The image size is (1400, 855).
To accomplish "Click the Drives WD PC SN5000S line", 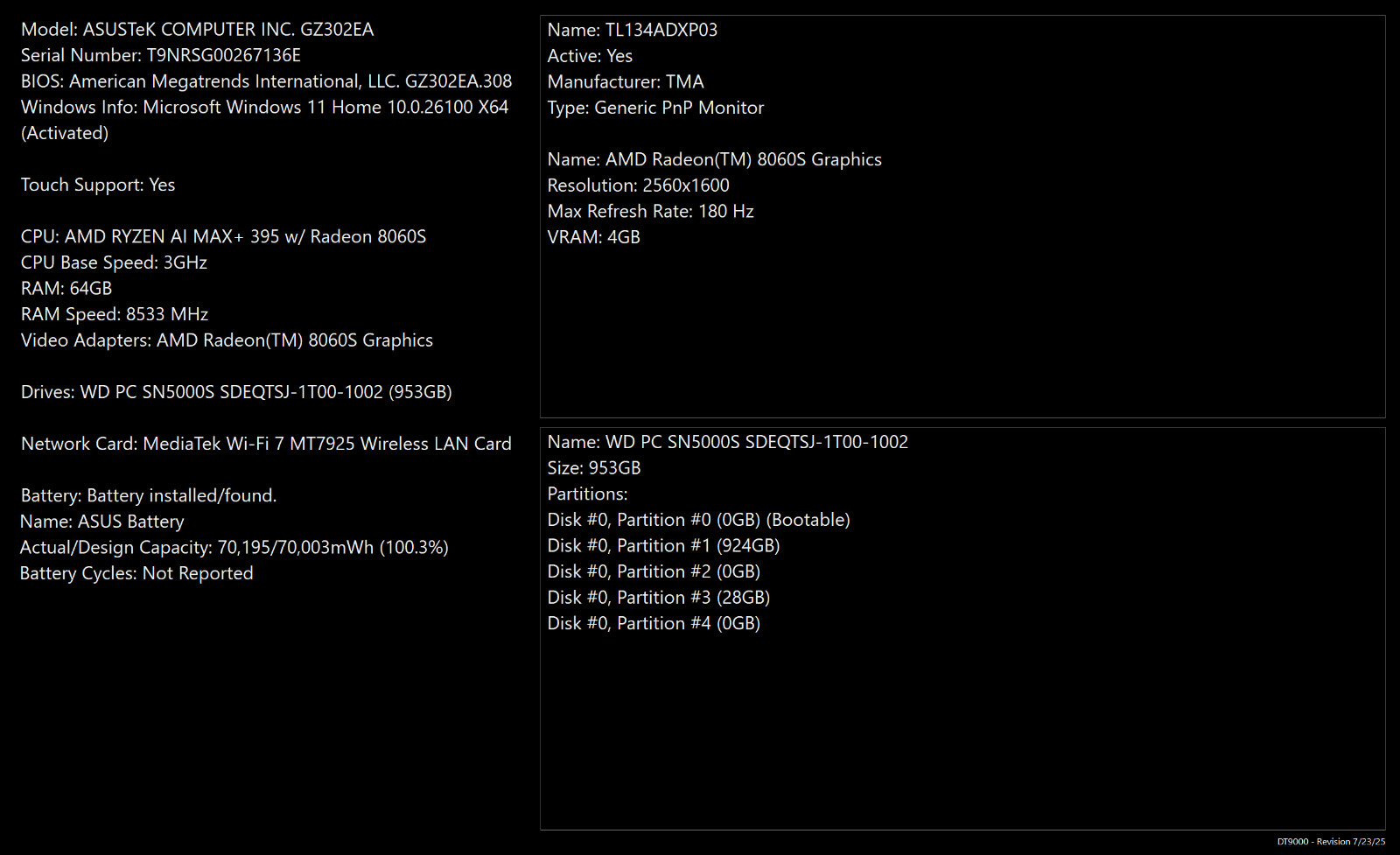I will click(x=236, y=392).
